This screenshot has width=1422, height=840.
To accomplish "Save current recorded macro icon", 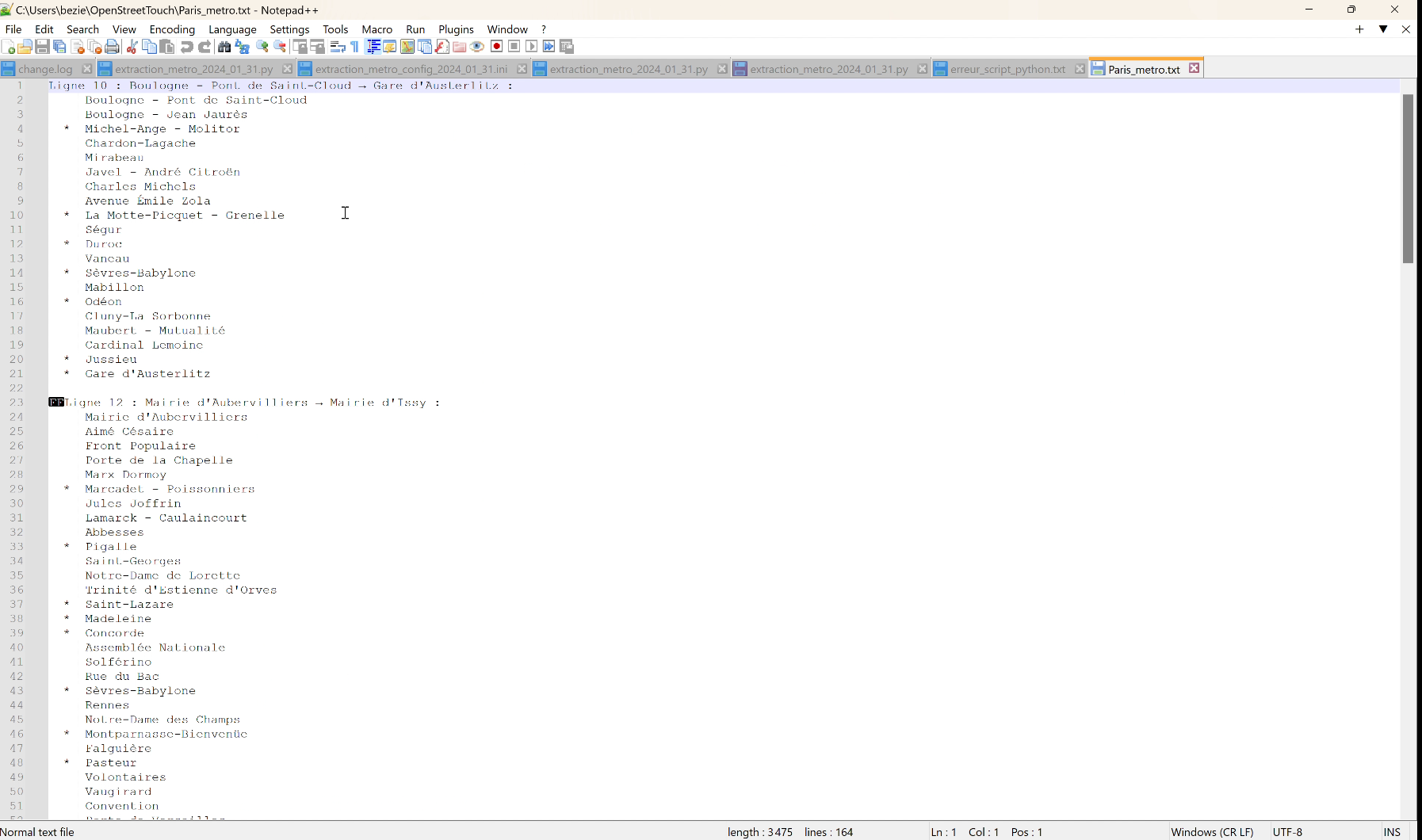I will [x=567, y=47].
